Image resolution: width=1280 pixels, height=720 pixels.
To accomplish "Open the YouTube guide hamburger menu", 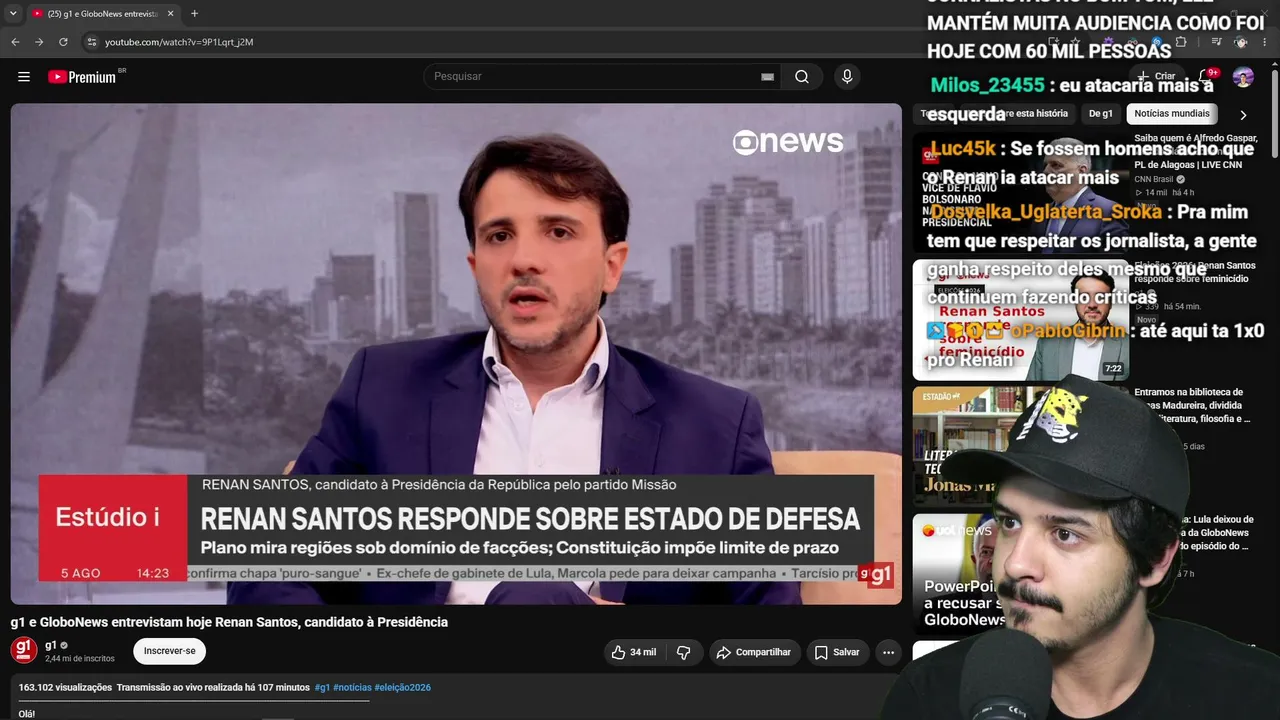I will (24, 77).
